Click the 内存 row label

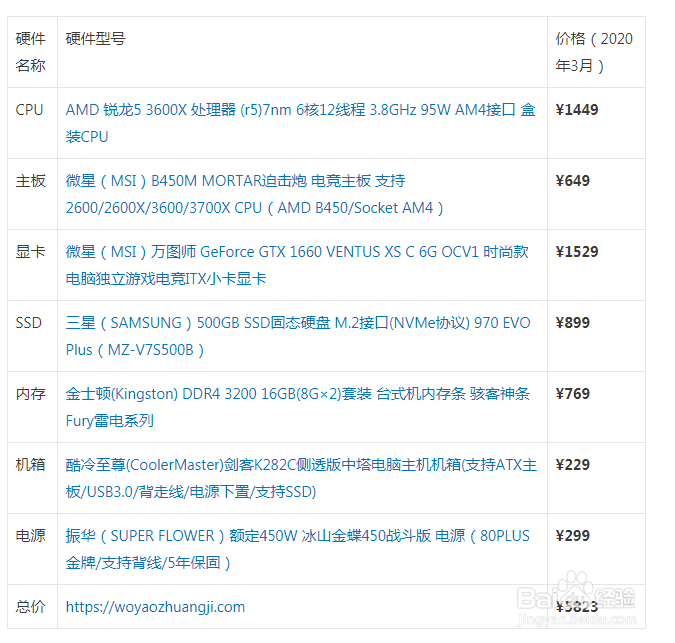30,394
